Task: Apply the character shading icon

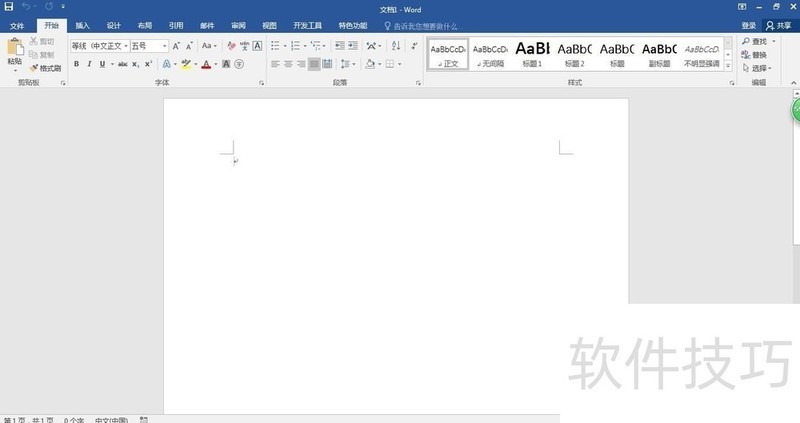Action: click(x=226, y=64)
